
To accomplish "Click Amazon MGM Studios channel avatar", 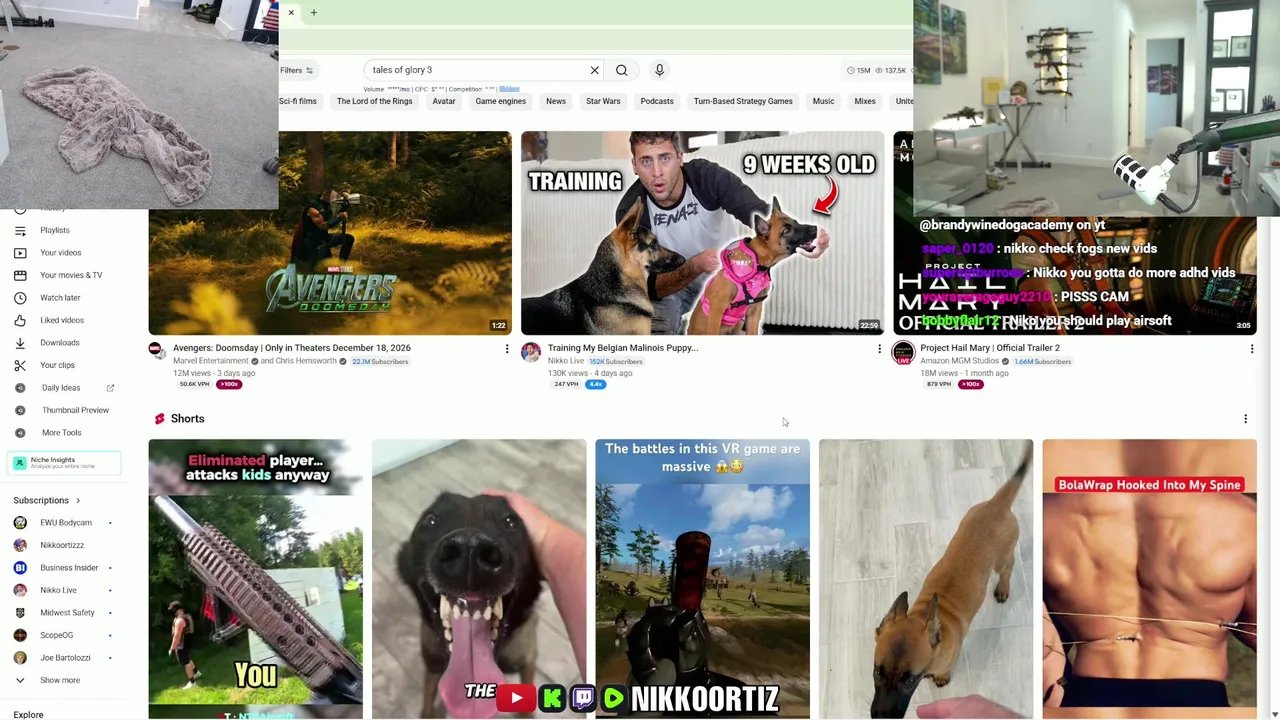I will (x=903, y=352).
